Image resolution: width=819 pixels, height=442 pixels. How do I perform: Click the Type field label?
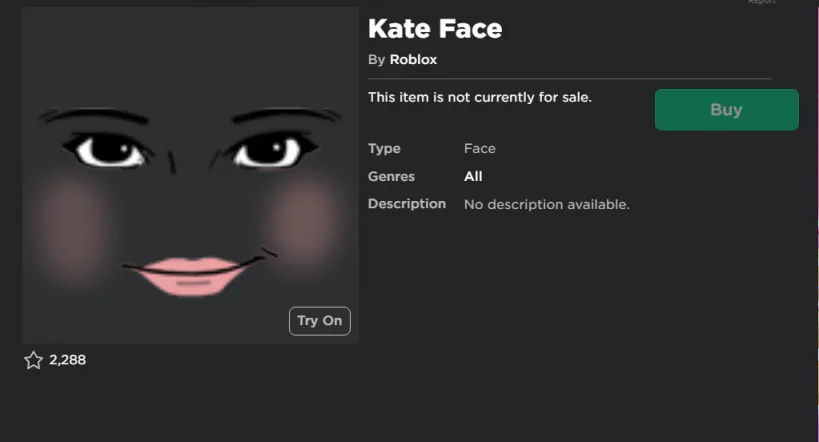pyautogui.click(x=384, y=149)
